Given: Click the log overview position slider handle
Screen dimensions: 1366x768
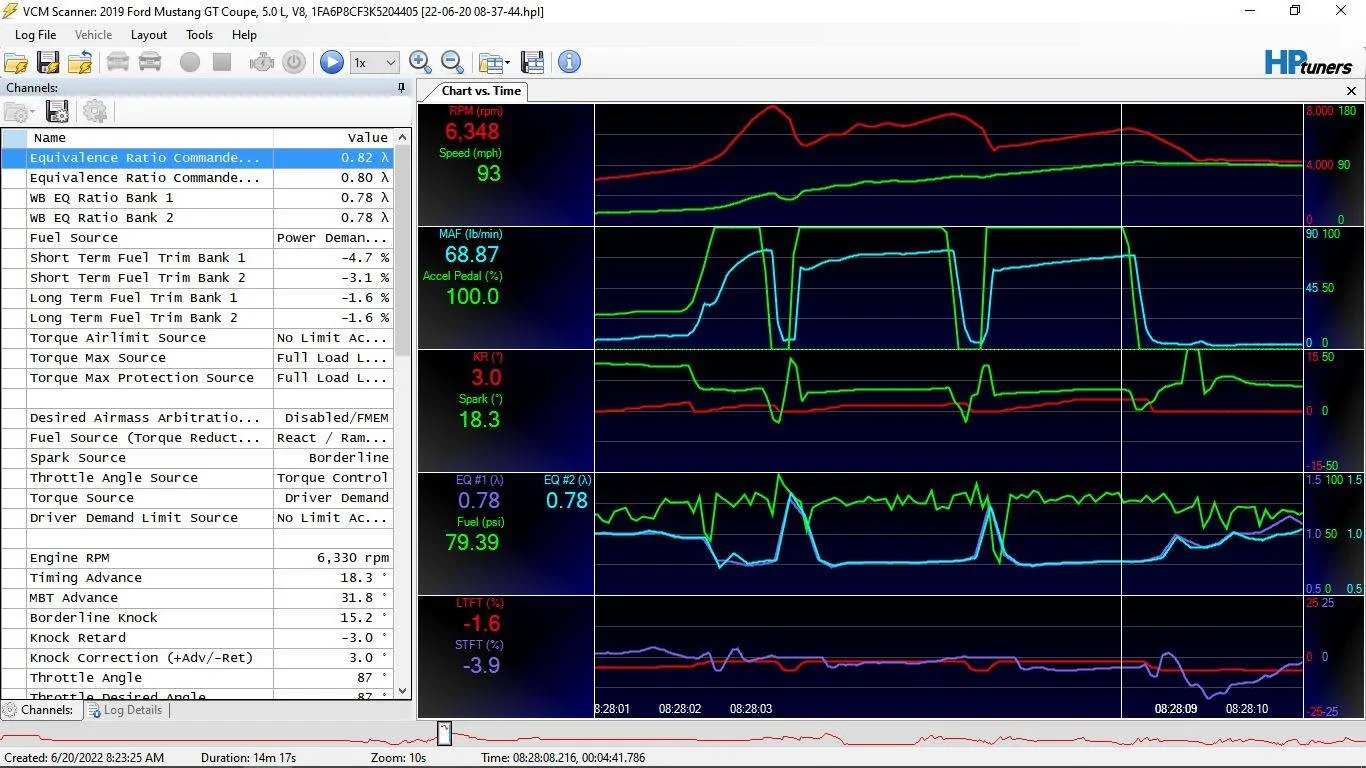Looking at the screenshot, I should pos(445,734).
